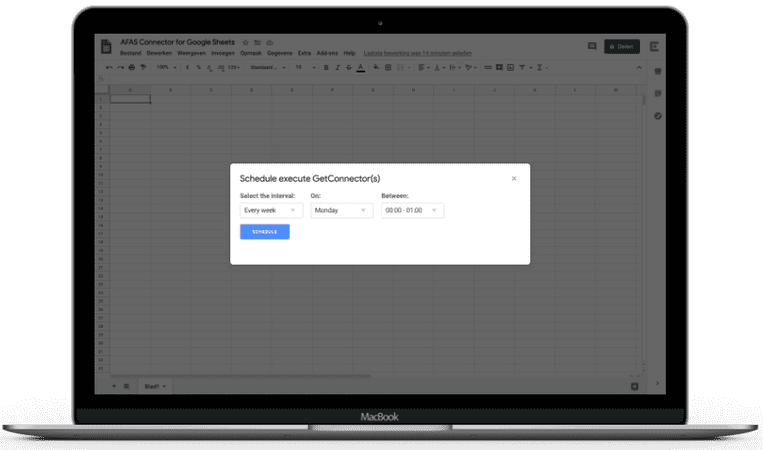Click the add sheet plus icon
763x450 pixels.
pyautogui.click(x=114, y=386)
